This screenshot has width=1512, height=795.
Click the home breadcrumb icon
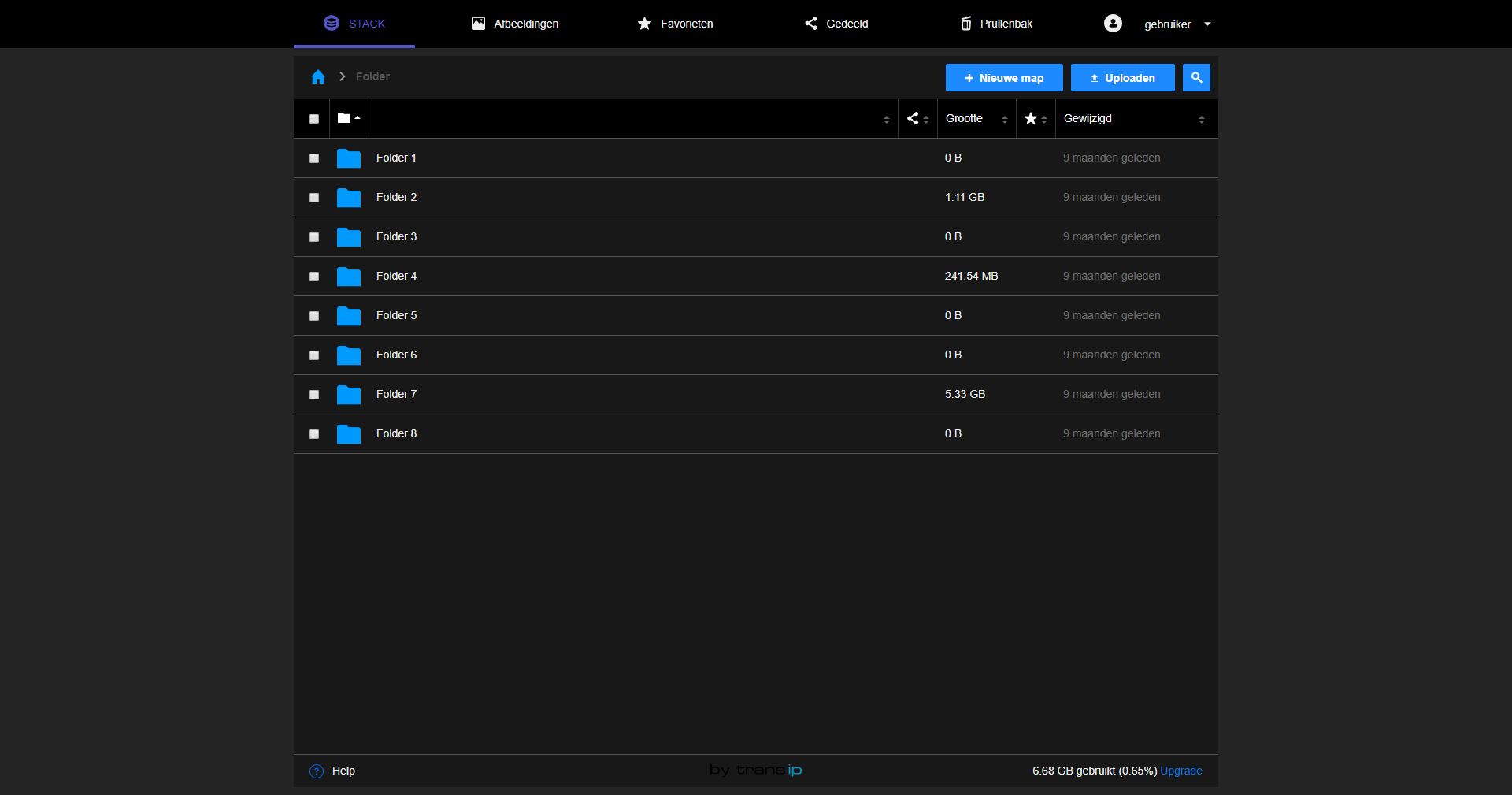pyautogui.click(x=317, y=76)
